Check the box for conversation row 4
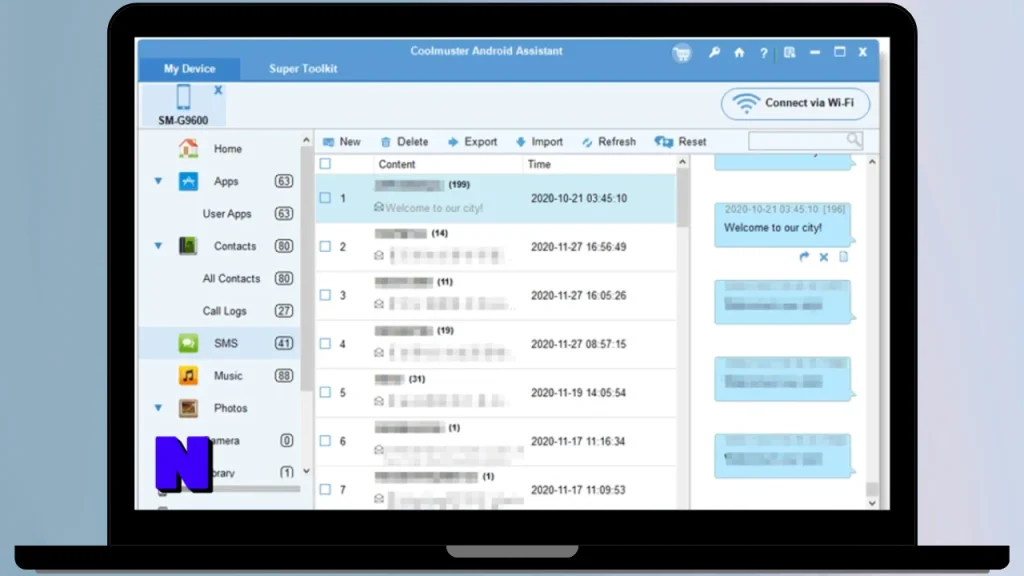 tap(325, 344)
